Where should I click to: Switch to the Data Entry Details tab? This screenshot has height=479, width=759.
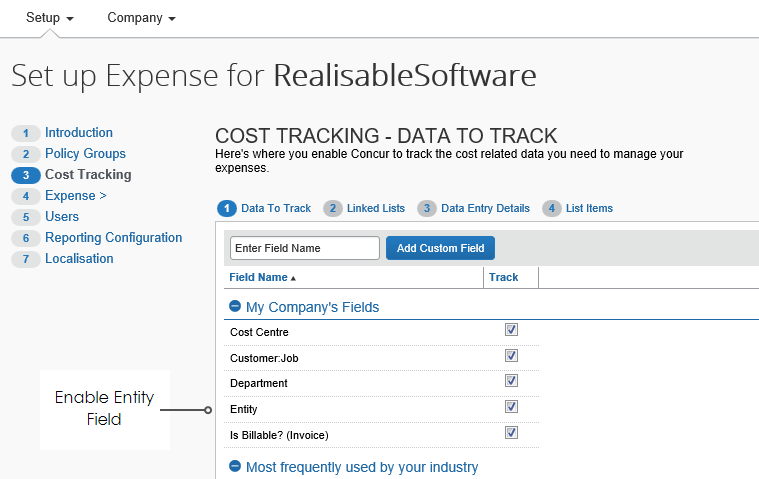486,209
